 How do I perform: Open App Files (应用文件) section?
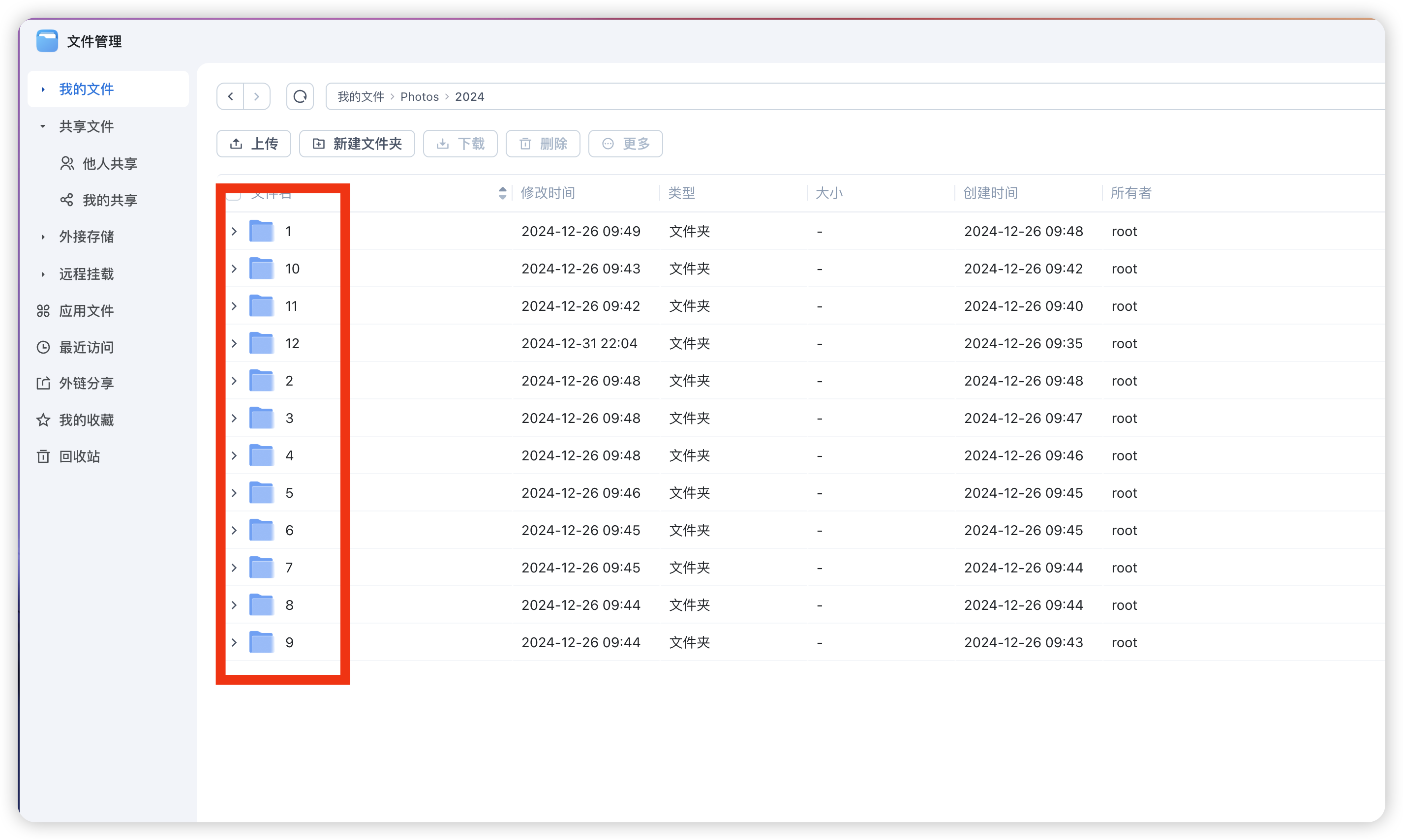pos(86,311)
